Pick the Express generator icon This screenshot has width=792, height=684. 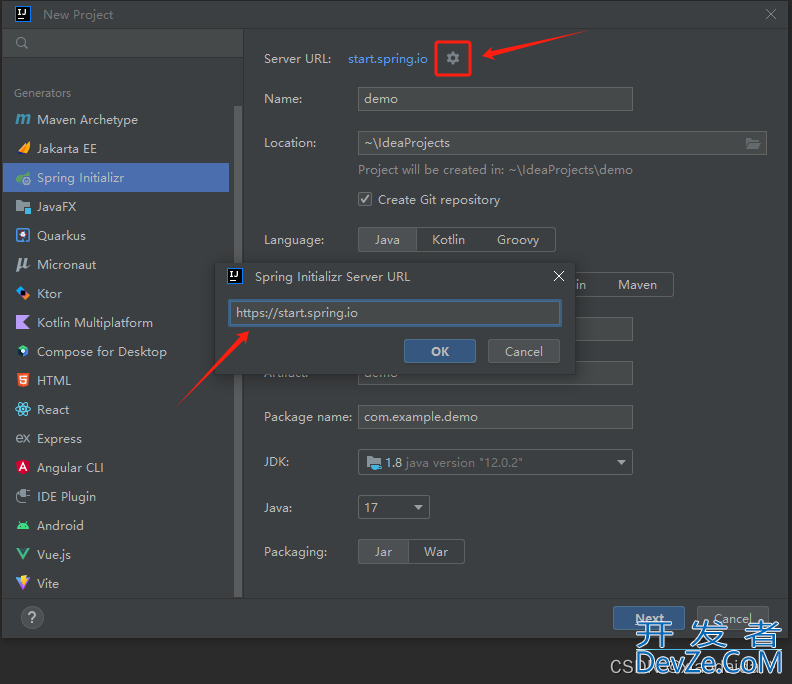(23, 438)
